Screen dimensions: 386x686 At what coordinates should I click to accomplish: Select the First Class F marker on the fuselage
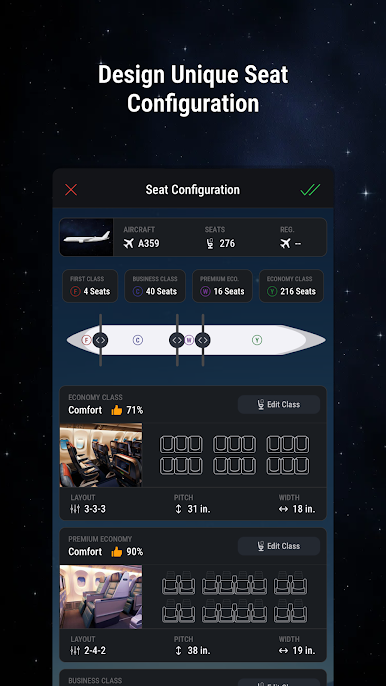pos(87,340)
